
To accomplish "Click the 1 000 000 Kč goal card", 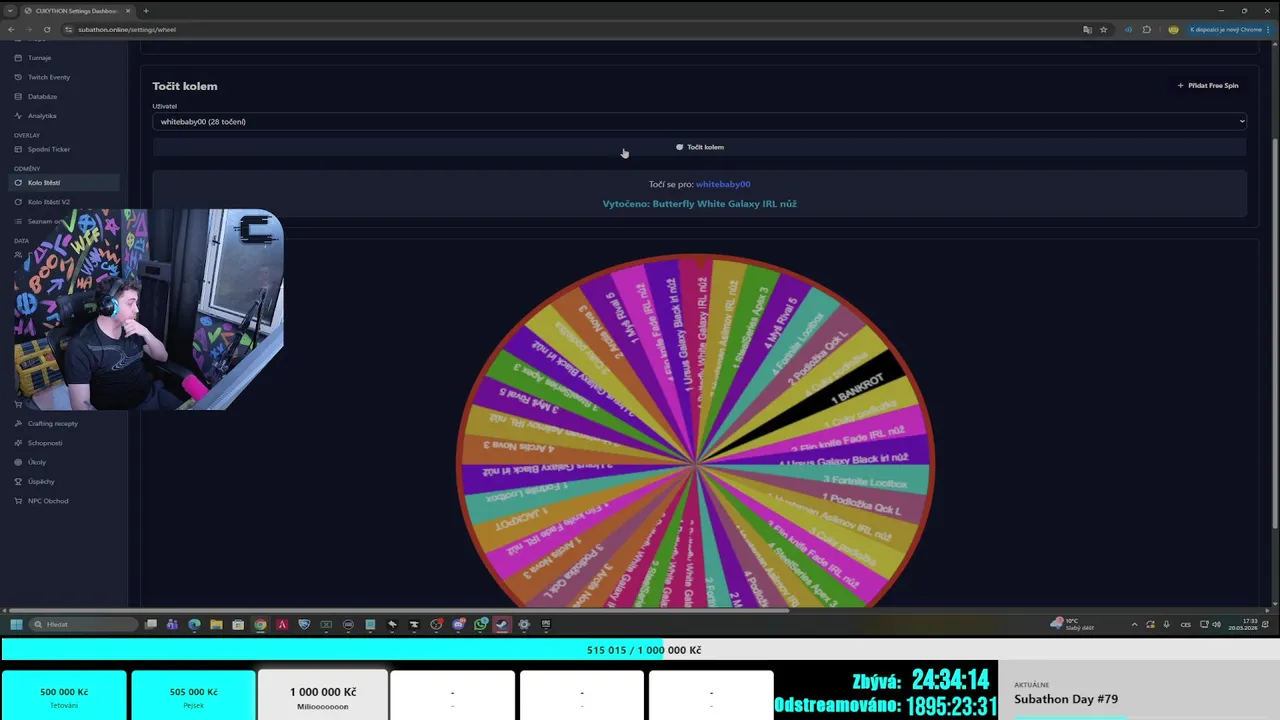I will click(322, 696).
